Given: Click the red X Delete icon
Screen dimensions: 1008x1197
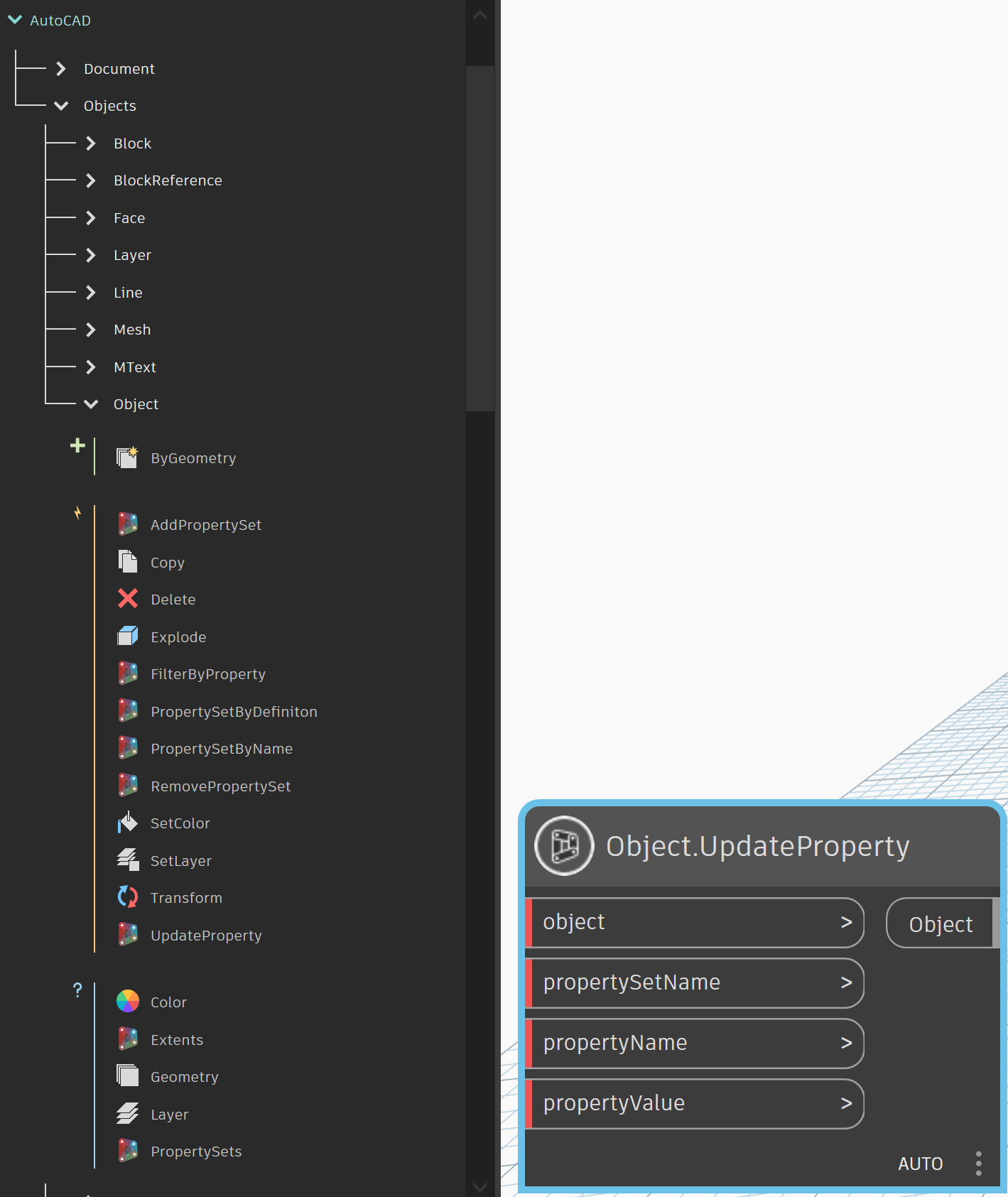Looking at the screenshot, I should point(128,599).
